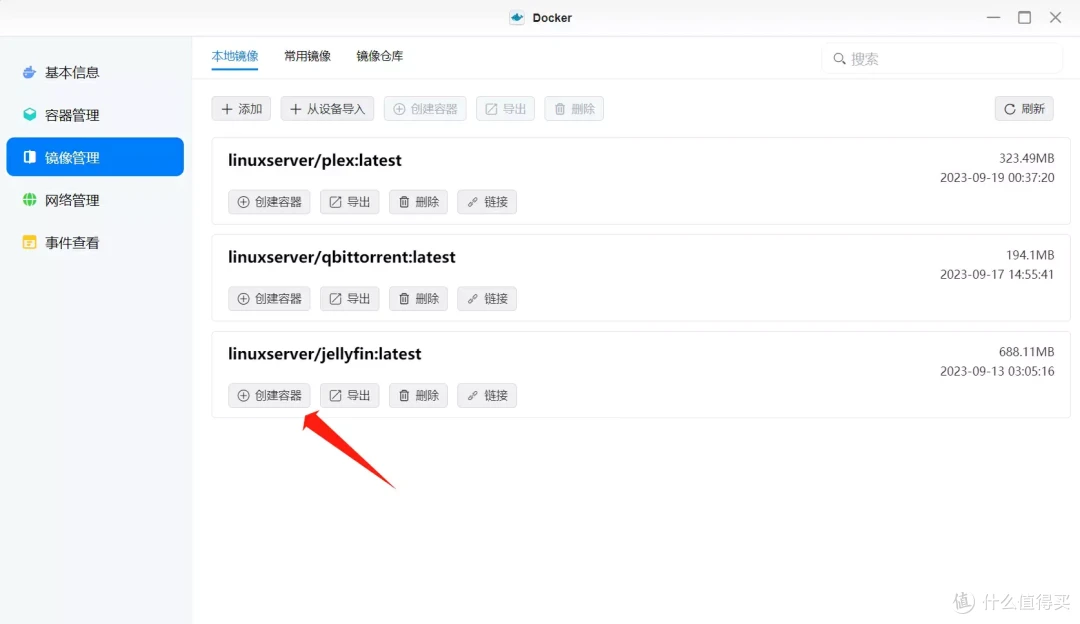1080x624 pixels.
Task: Click the top toolbar 导出 button
Action: tap(506, 109)
